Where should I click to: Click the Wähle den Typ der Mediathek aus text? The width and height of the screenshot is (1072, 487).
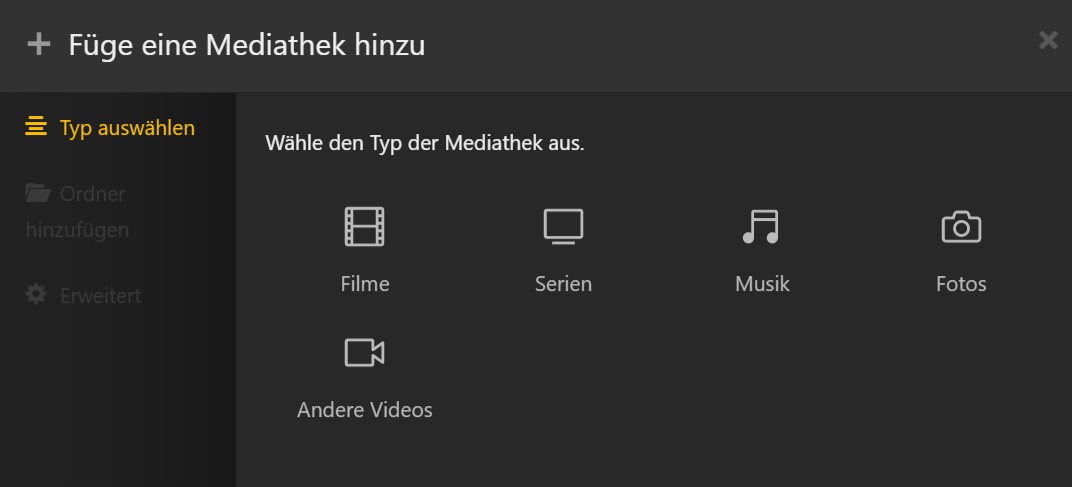point(425,144)
